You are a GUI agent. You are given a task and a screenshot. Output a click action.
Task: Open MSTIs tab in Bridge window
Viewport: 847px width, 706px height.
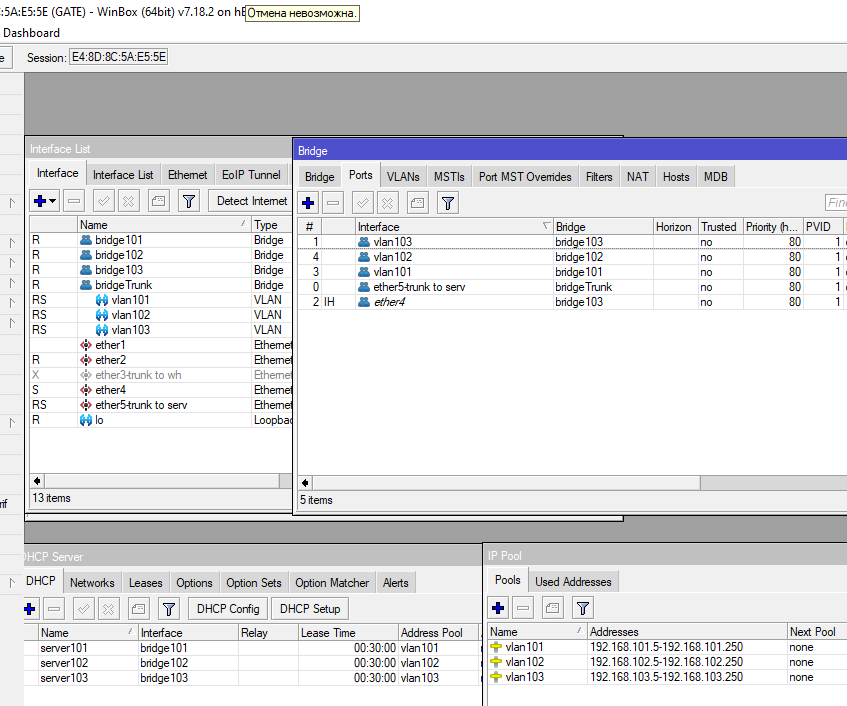(449, 177)
